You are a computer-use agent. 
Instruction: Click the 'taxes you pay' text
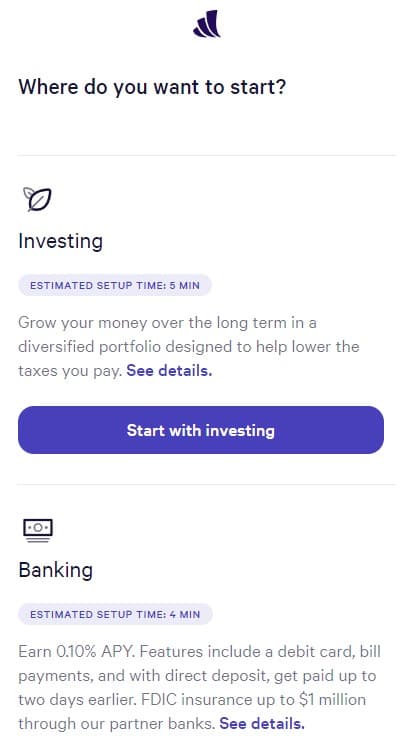click(70, 371)
